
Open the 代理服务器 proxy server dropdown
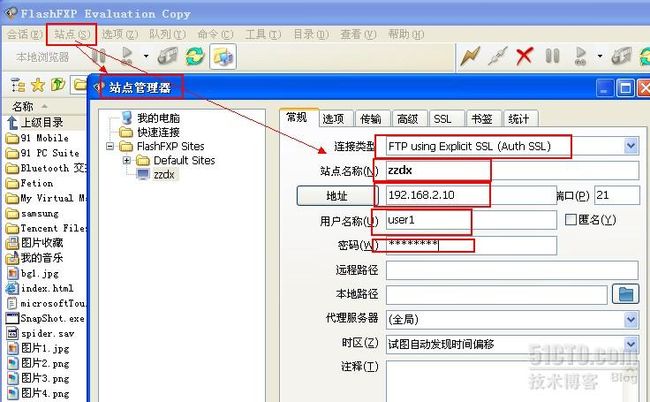pyautogui.click(x=631, y=320)
